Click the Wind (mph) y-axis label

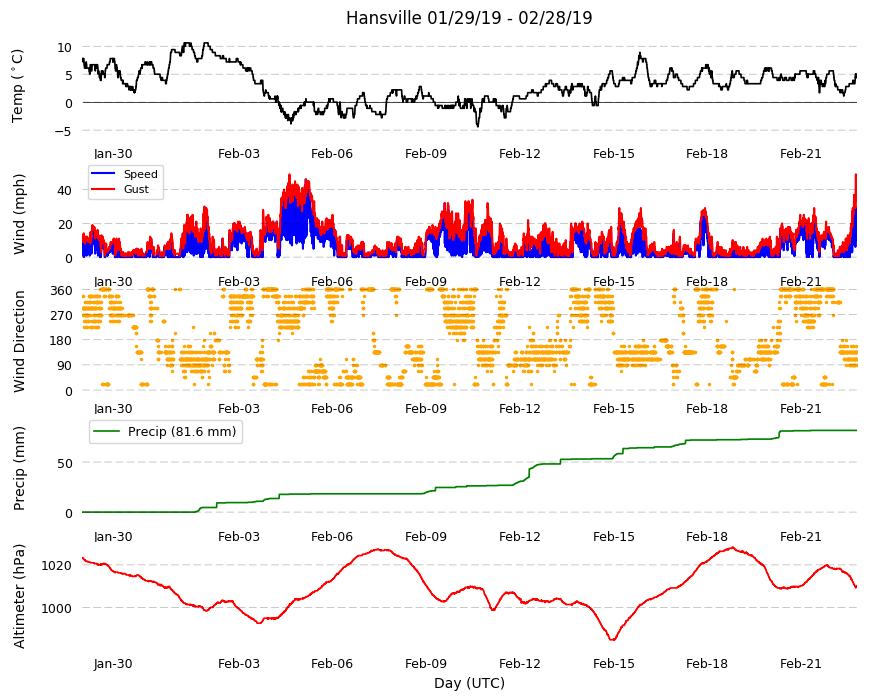[x=19, y=214]
